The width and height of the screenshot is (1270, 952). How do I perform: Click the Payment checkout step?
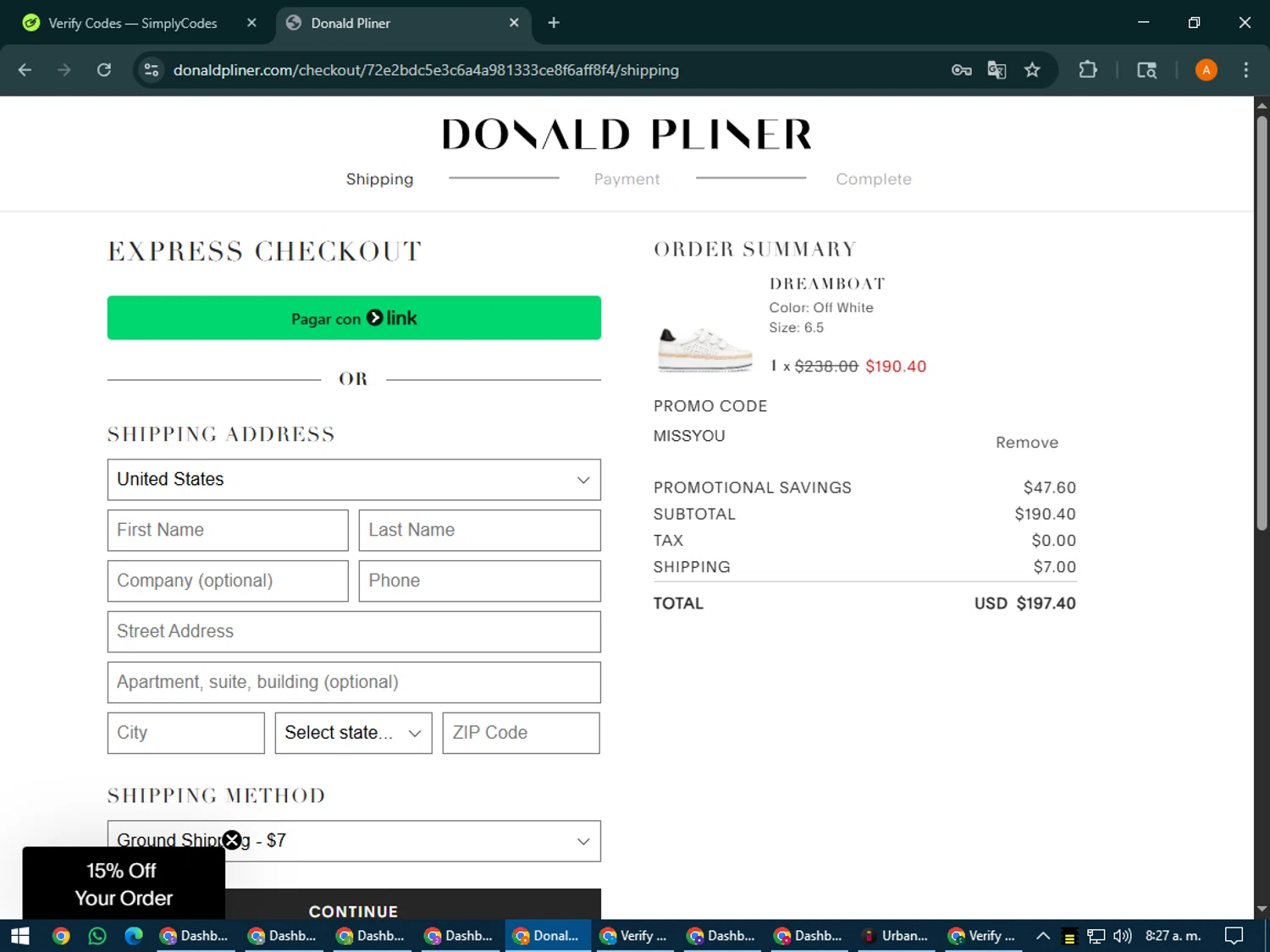[x=627, y=179]
